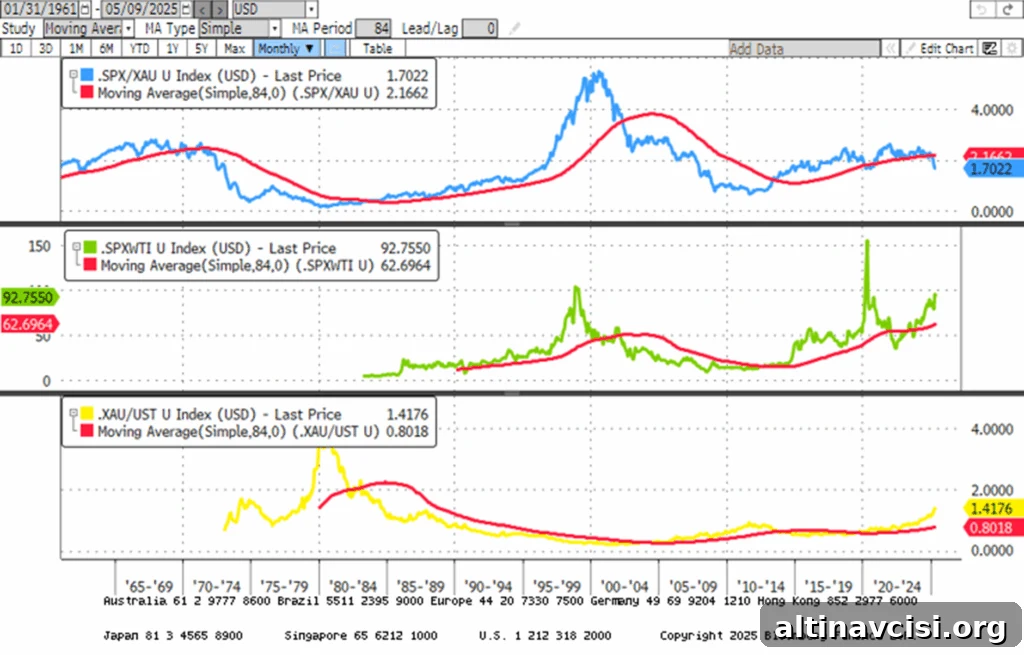The image size is (1024, 655).
Task: Click red swatch for .XAU/UST moving average
Action: click(87, 431)
